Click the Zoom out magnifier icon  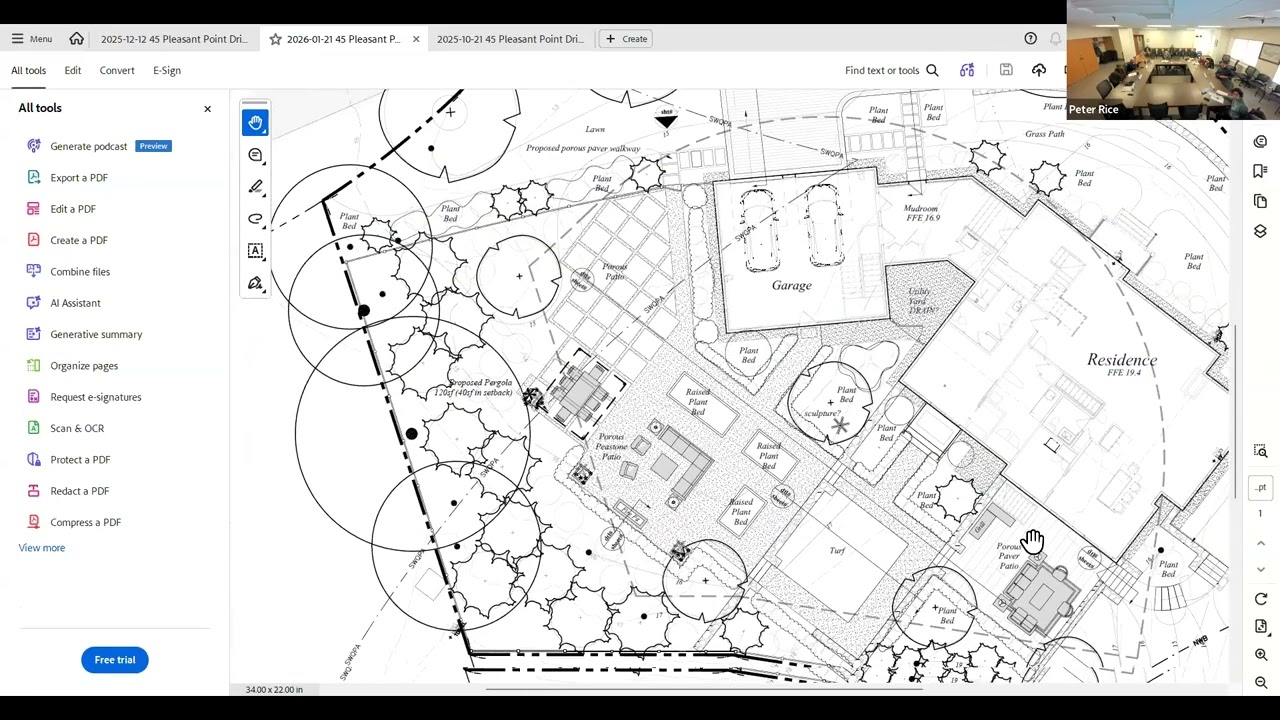1260,683
